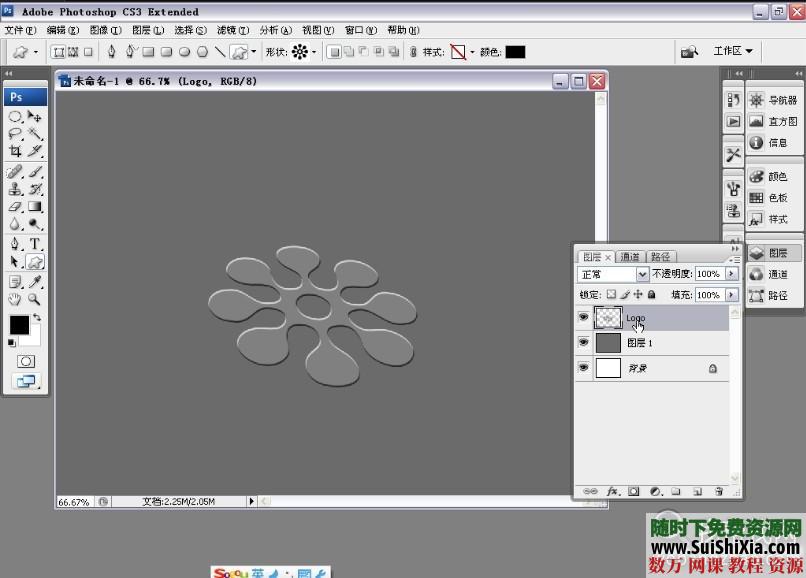This screenshot has height=578, width=806.
Task: Enable lock transparent pixels option
Action: [612, 295]
